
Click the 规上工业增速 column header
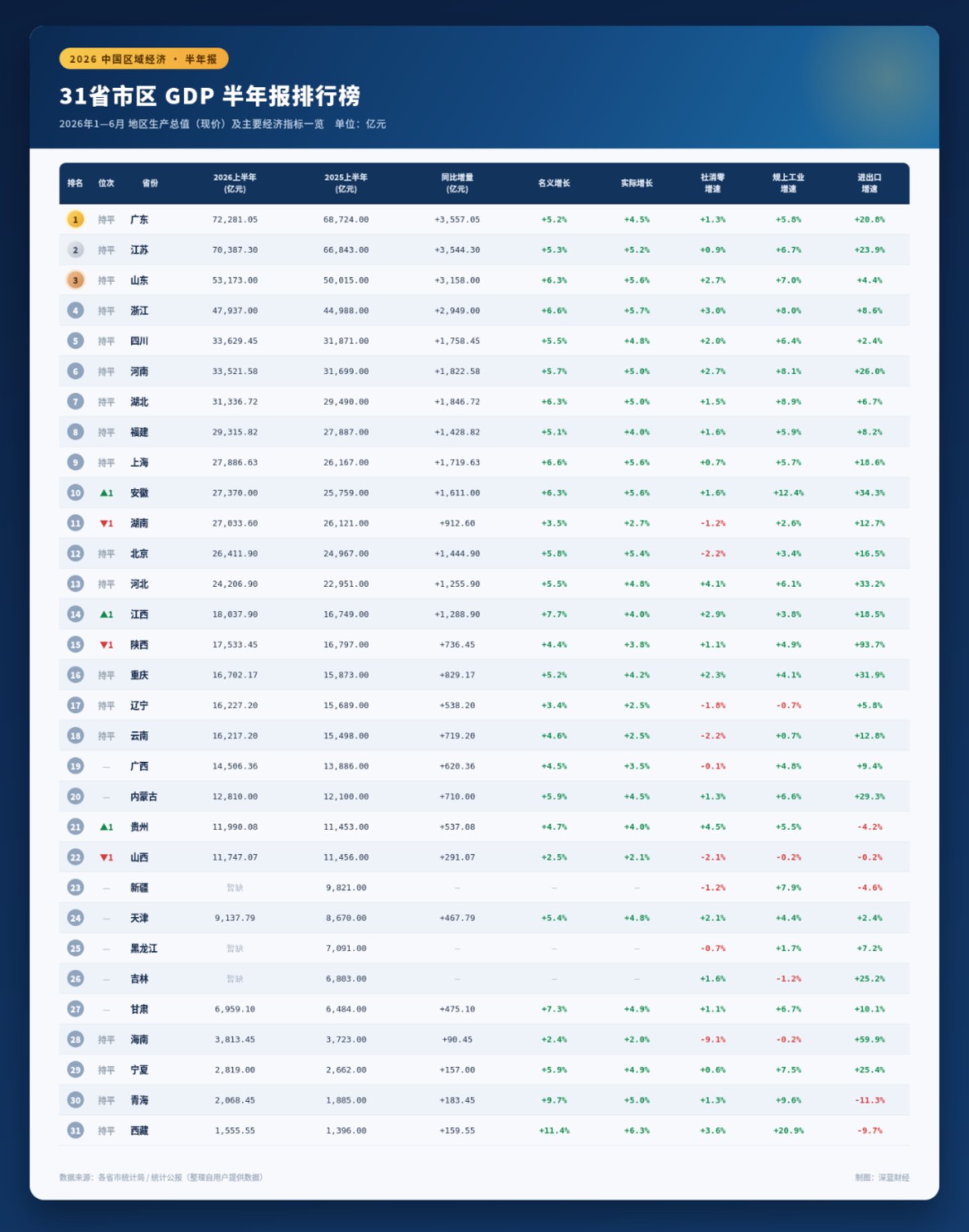(789, 183)
